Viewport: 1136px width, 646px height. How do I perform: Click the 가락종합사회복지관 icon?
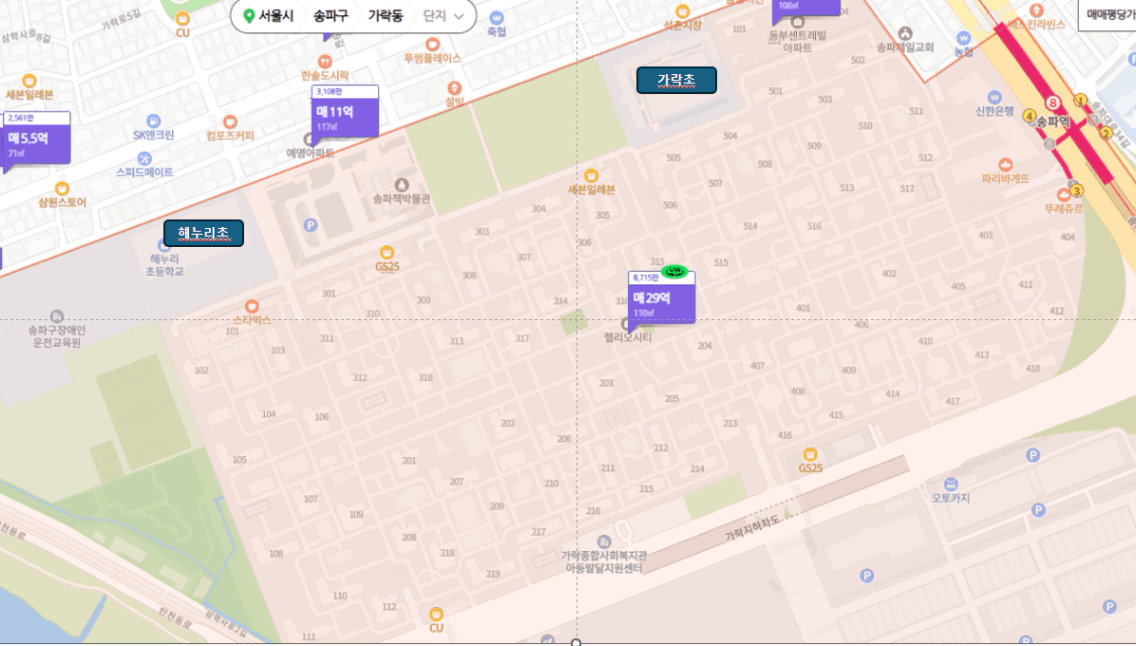click(x=604, y=542)
